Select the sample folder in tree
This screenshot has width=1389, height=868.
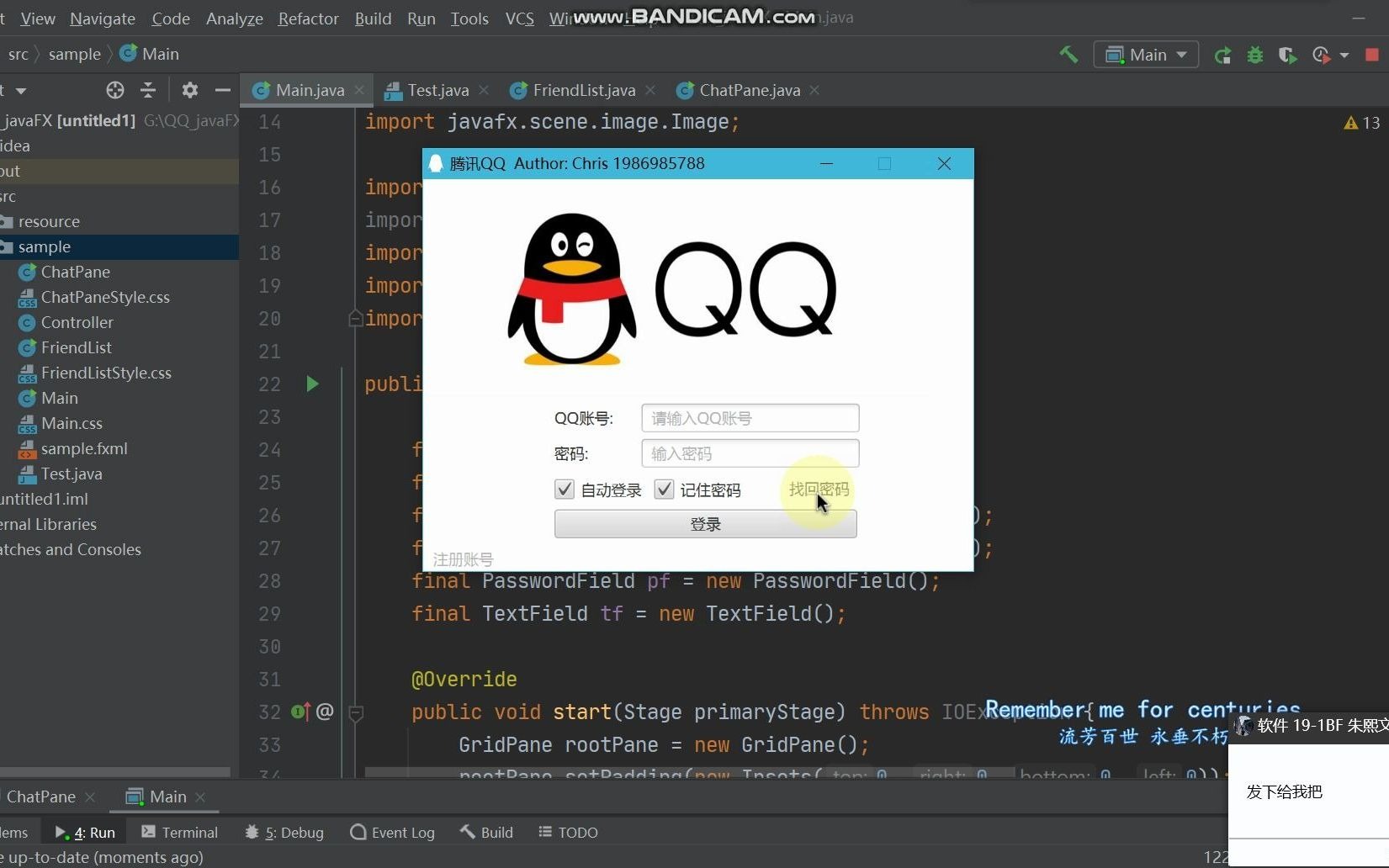pyautogui.click(x=45, y=246)
